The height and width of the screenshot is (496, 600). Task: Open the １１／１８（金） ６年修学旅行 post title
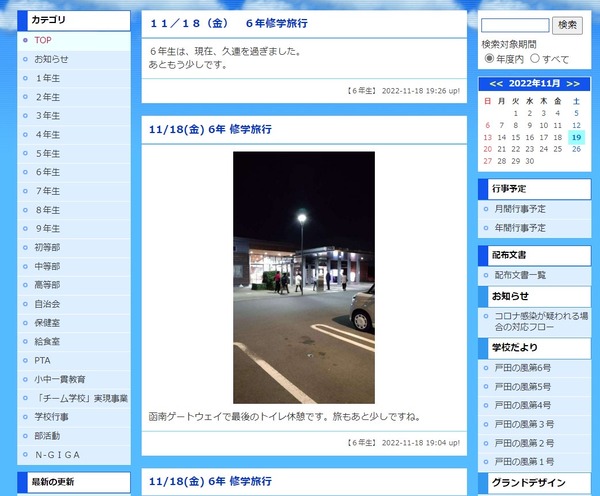[x=229, y=23]
